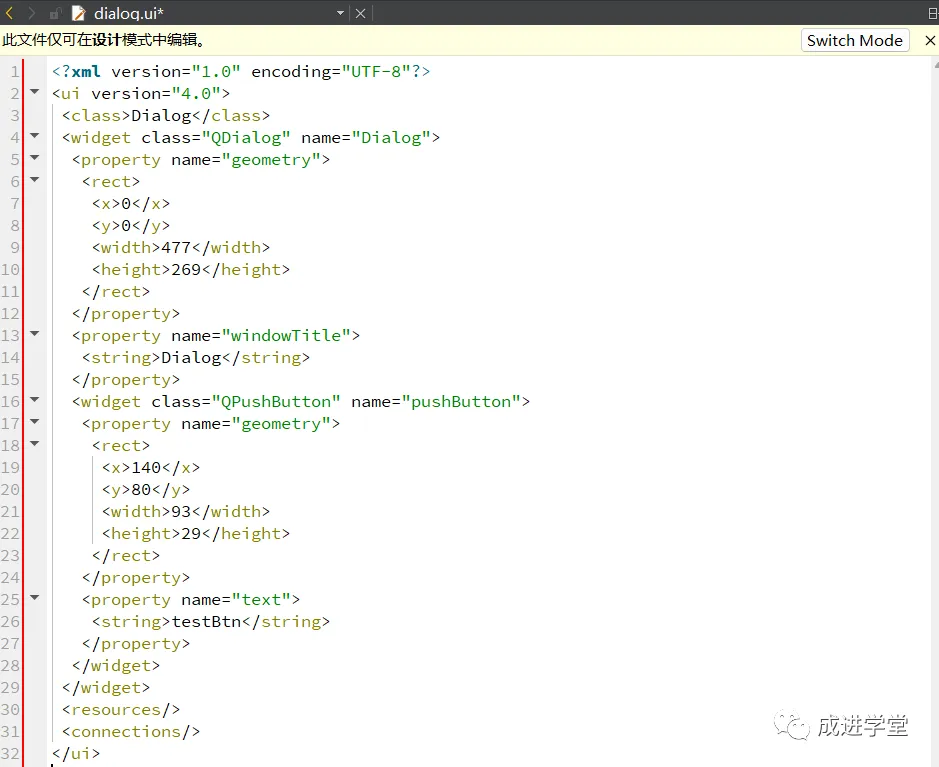Click the resources tag on line 30

coord(121,710)
